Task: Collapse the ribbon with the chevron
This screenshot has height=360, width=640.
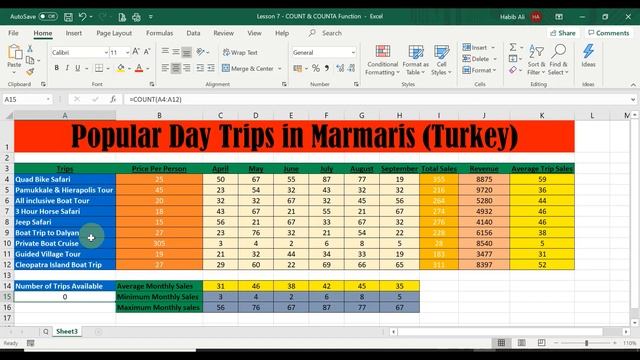Action: [633, 85]
